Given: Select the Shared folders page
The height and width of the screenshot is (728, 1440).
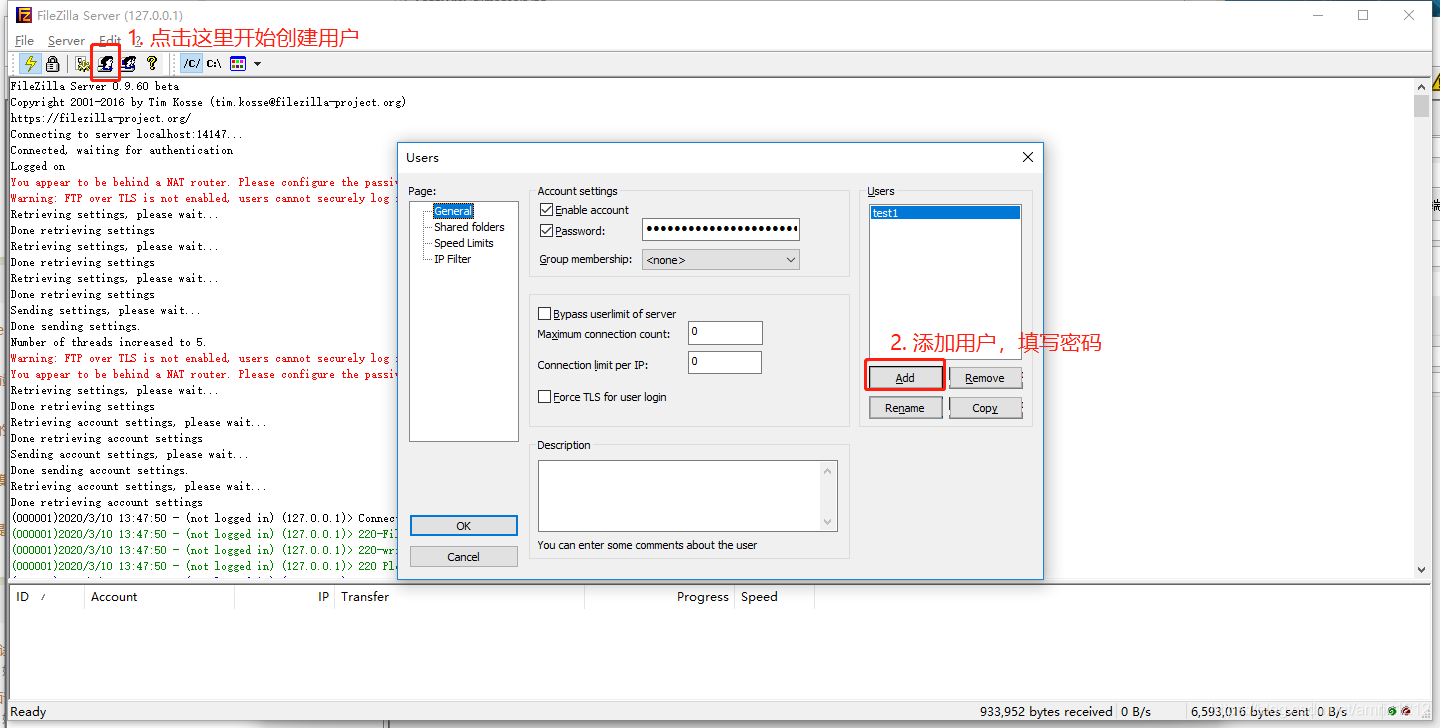Looking at the screenshot, I should pos(469,227).
